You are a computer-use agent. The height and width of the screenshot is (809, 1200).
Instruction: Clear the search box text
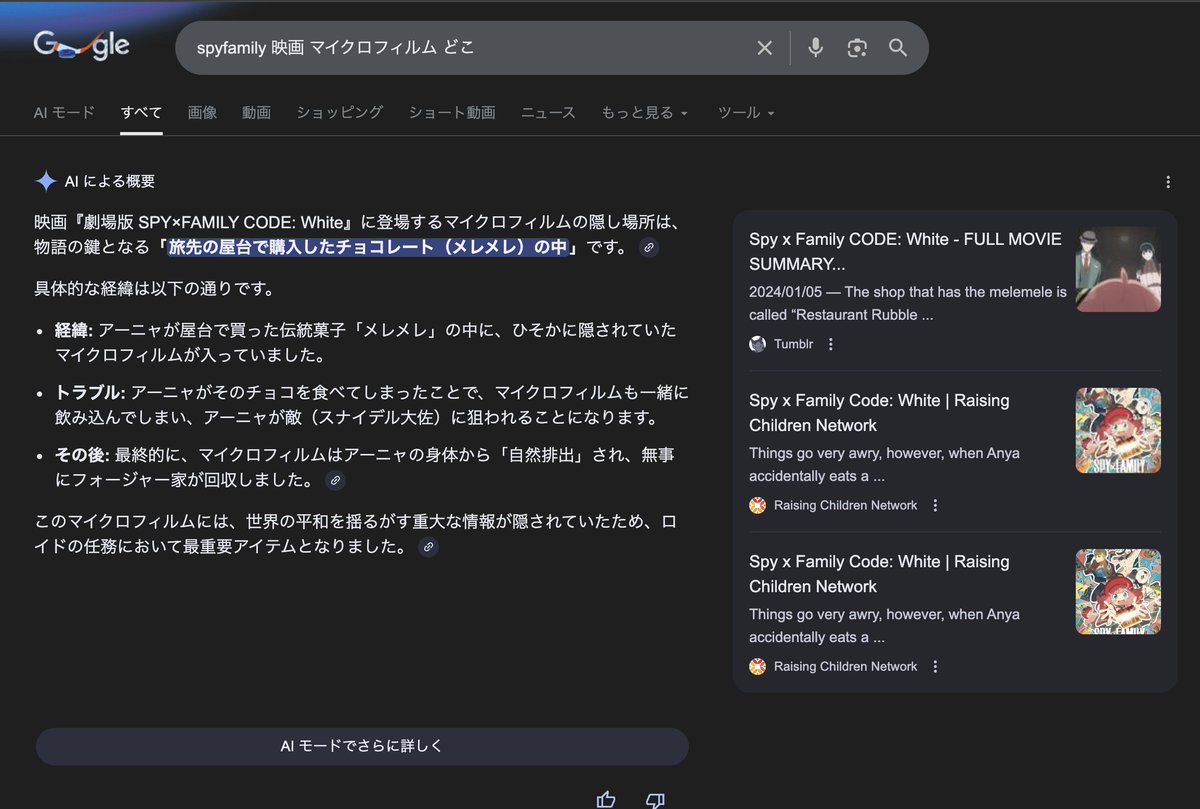[764, 48]
